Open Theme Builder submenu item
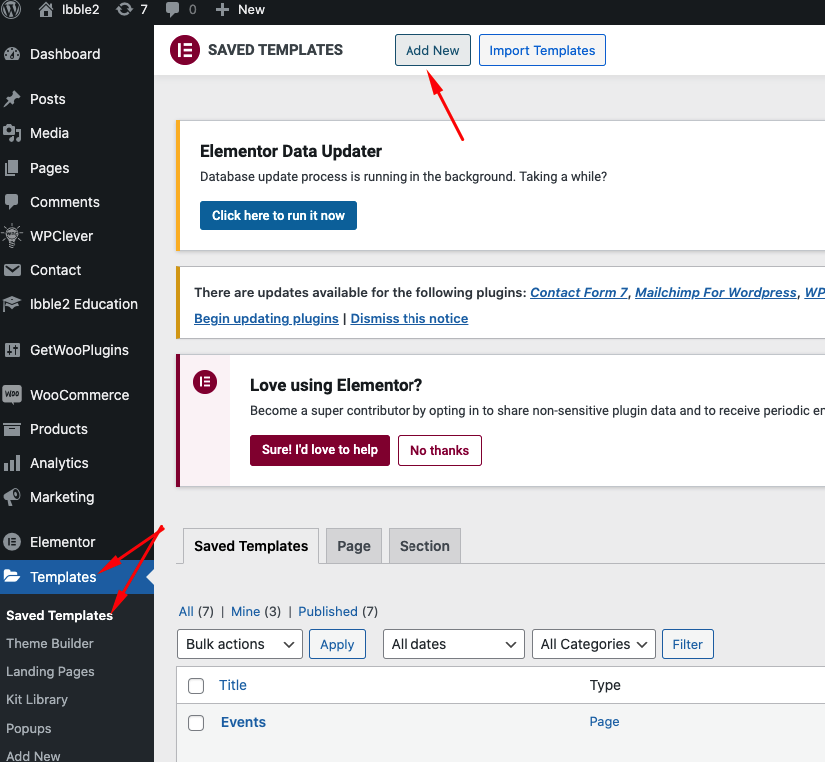Screen dimensions: 825x762 click(49, 643)
